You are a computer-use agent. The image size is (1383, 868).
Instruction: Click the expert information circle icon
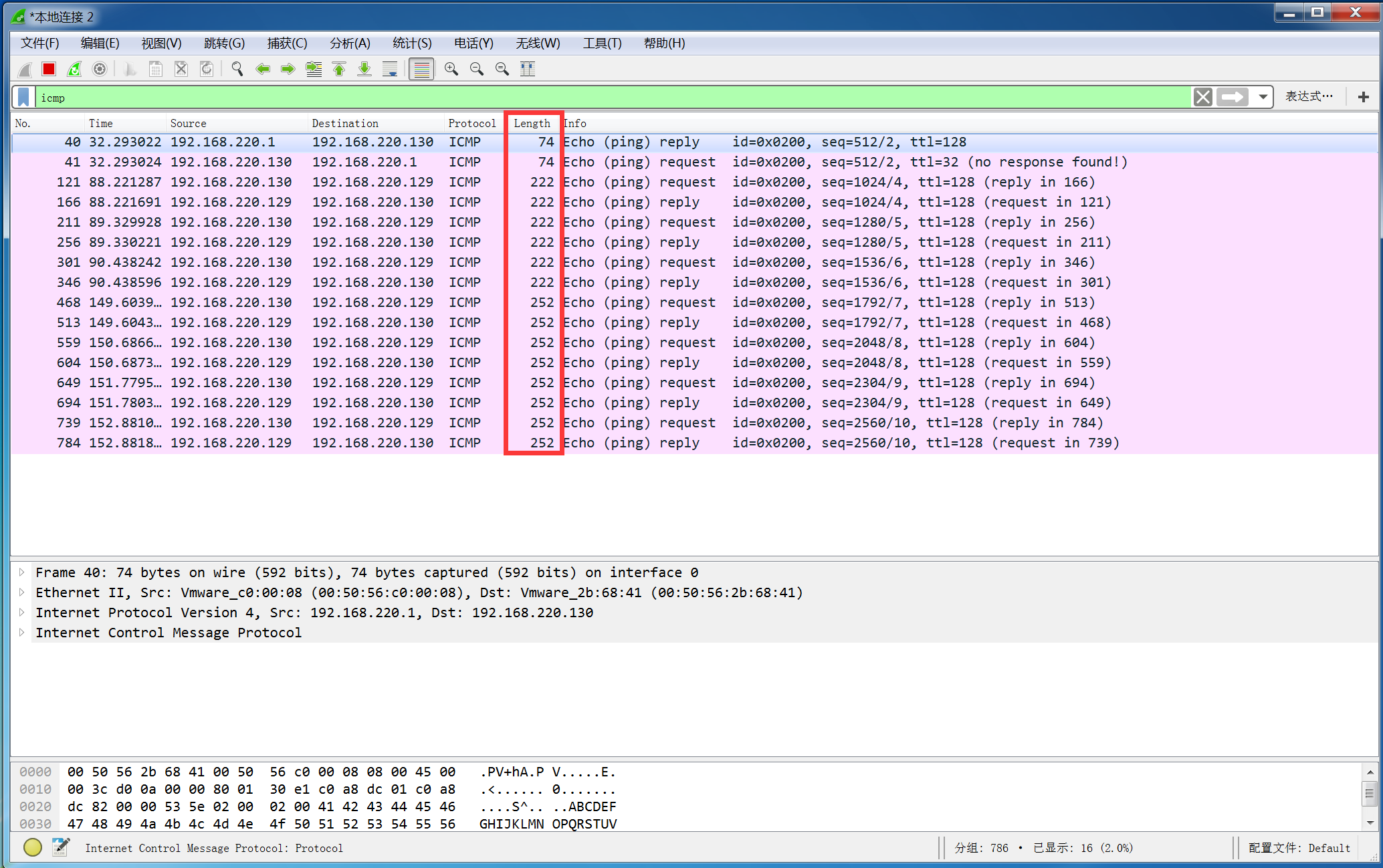[x=33, y=847]
